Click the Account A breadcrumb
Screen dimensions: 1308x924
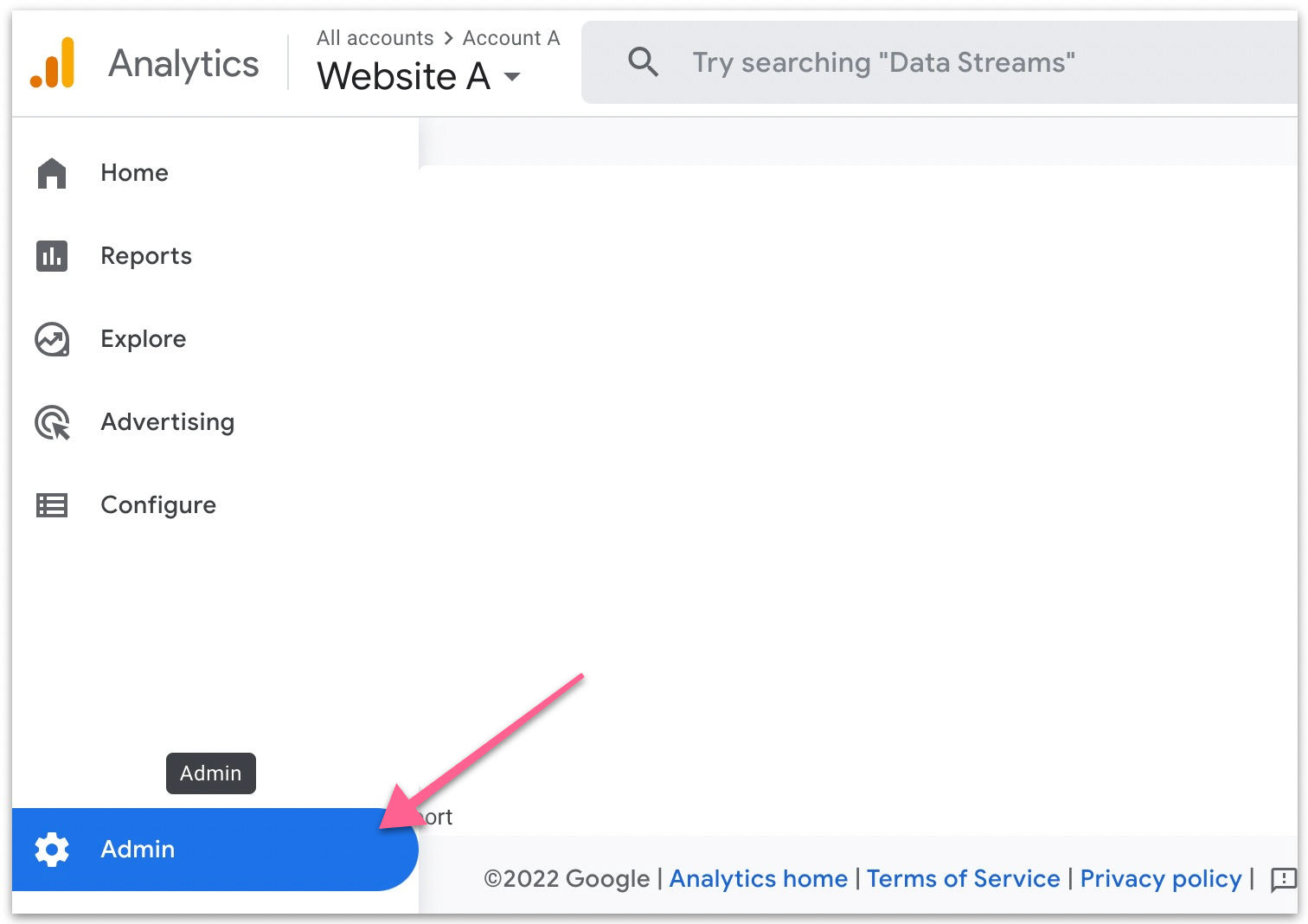point(511,38)
